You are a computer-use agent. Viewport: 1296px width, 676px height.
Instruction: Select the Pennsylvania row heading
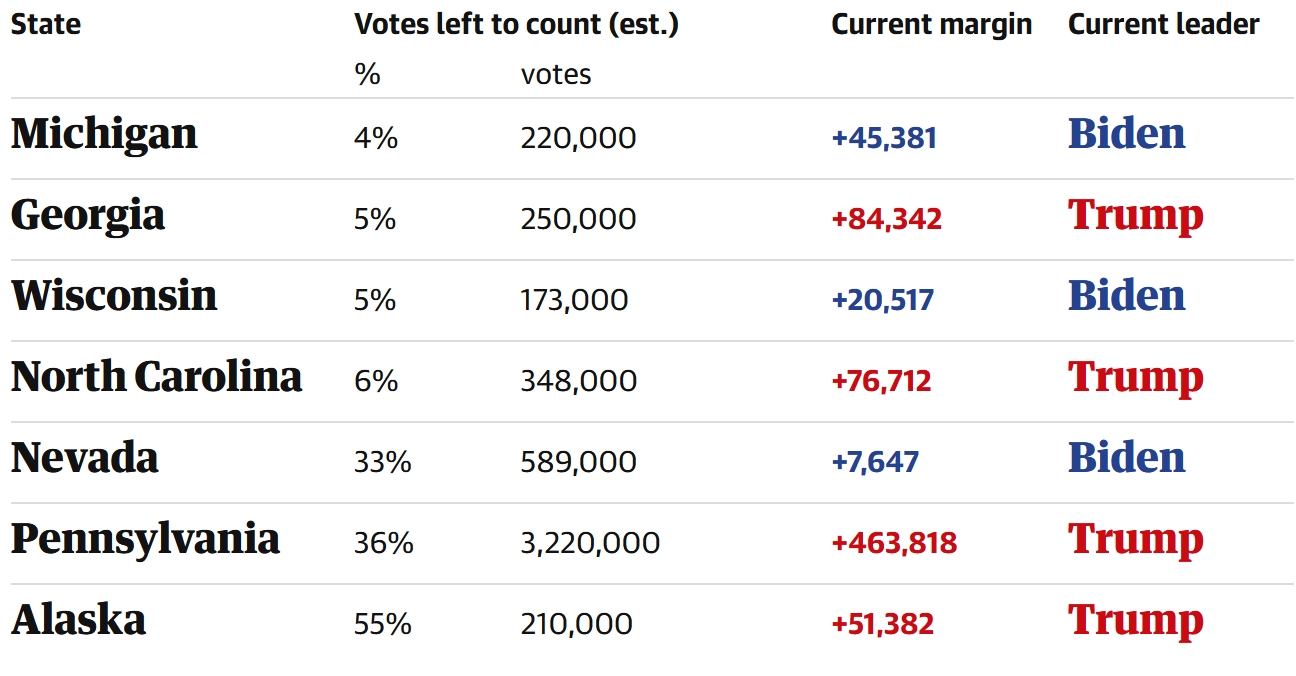pos(145,539)
